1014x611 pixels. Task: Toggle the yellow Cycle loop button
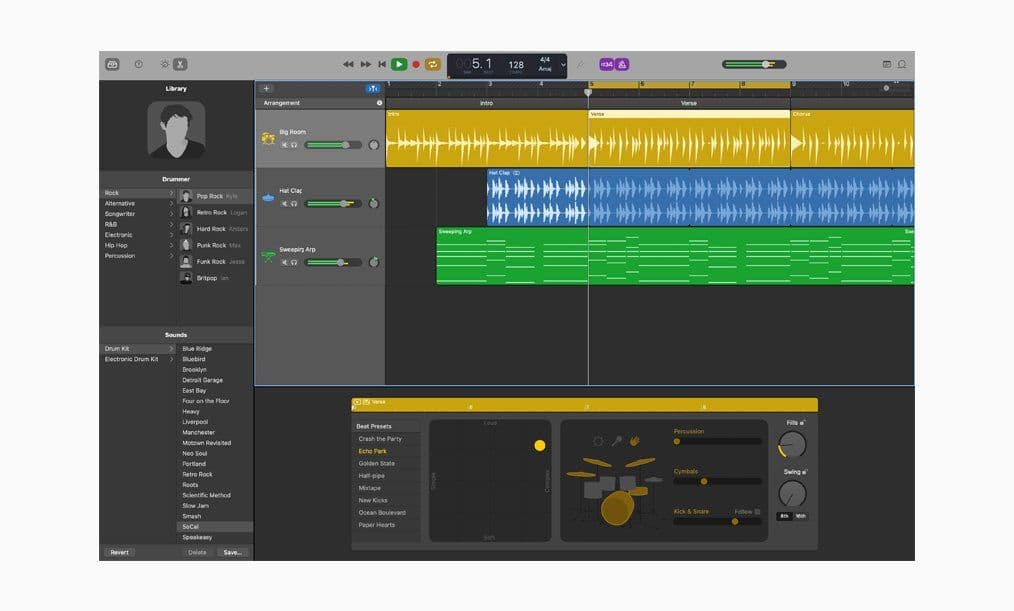pyautogui.click(x=433, y=64)
